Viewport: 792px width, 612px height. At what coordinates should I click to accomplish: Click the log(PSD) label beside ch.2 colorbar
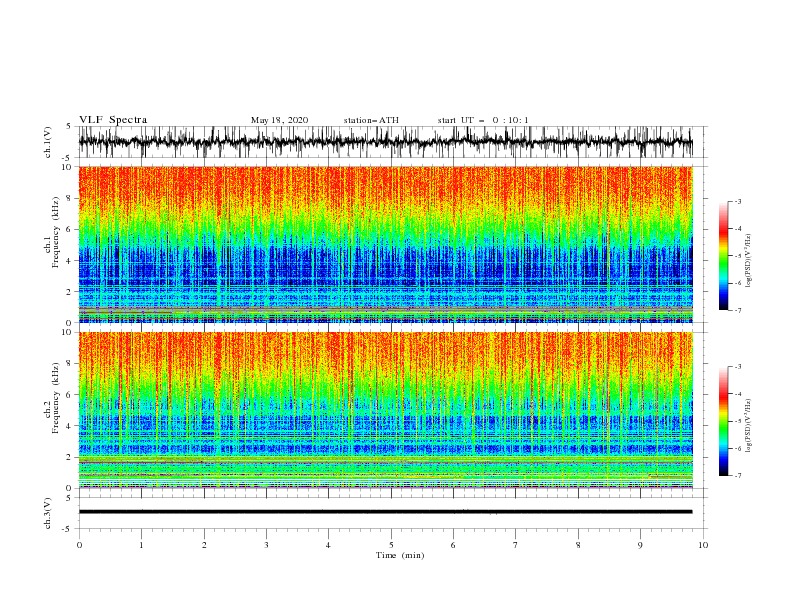[748, 426]
